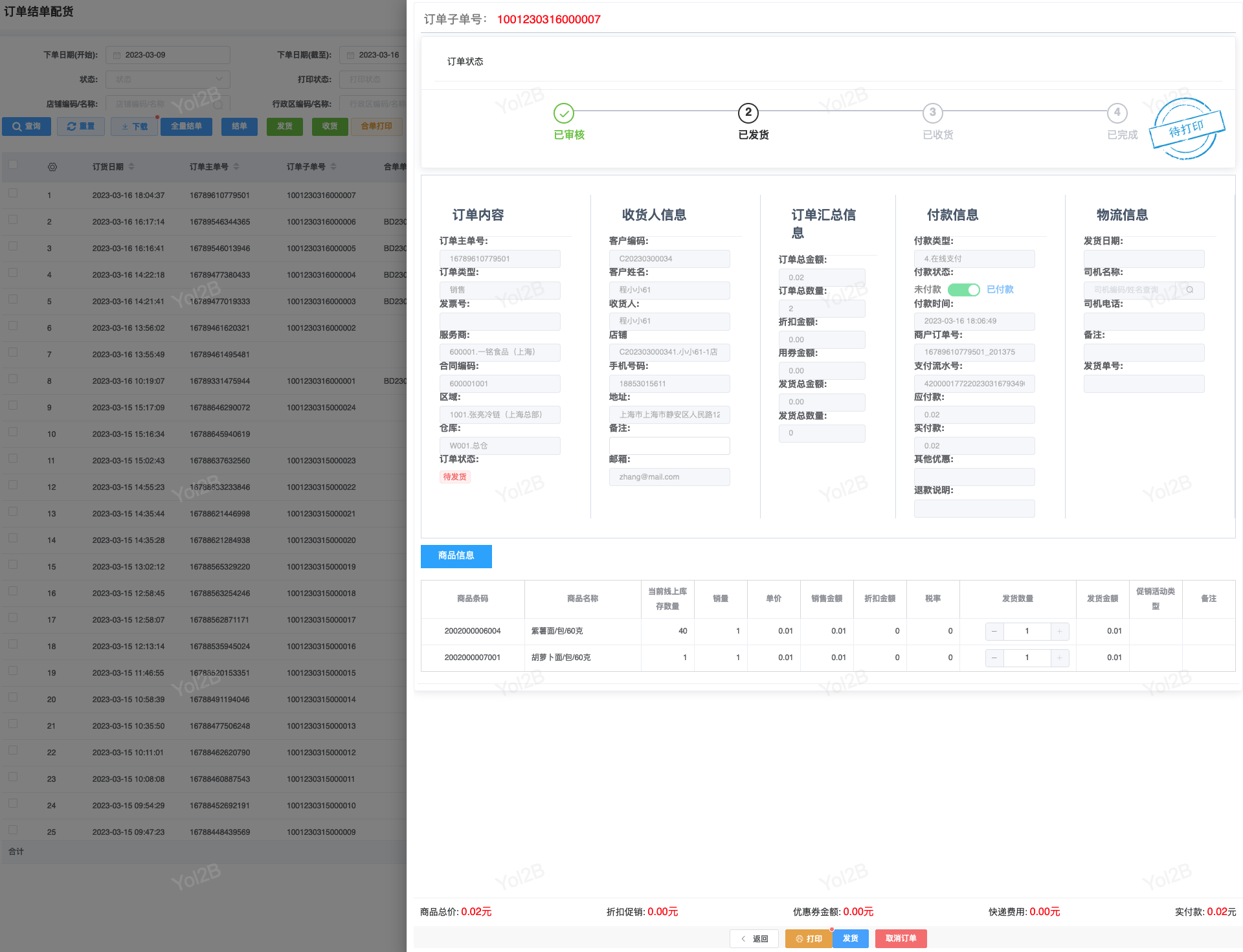Click the search icon in 司机名称 field
Image resolution: width=1243 pixels, height=952 pixels.
(x=1189, y=290)
